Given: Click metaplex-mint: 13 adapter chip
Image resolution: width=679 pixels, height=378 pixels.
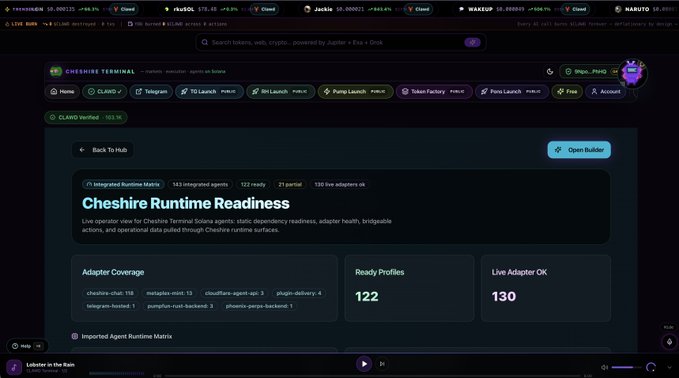Looking at the screenshot, I should pos(169,293).
